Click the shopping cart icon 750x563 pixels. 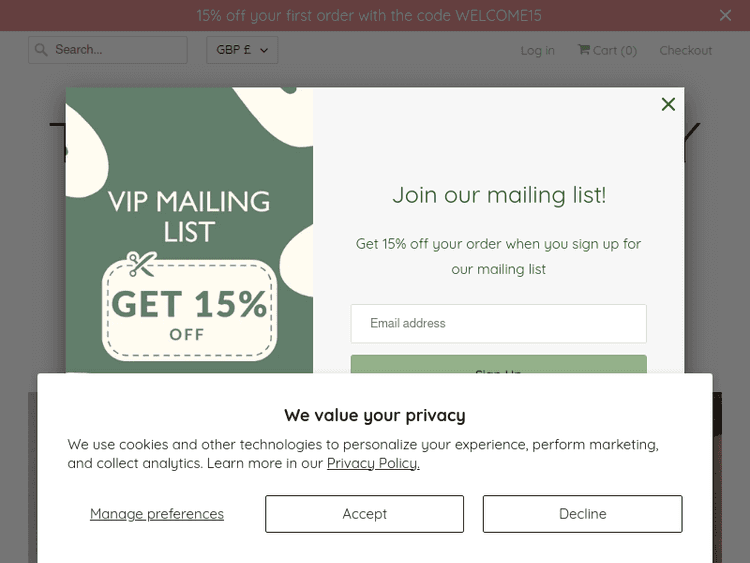coord(584,50)
